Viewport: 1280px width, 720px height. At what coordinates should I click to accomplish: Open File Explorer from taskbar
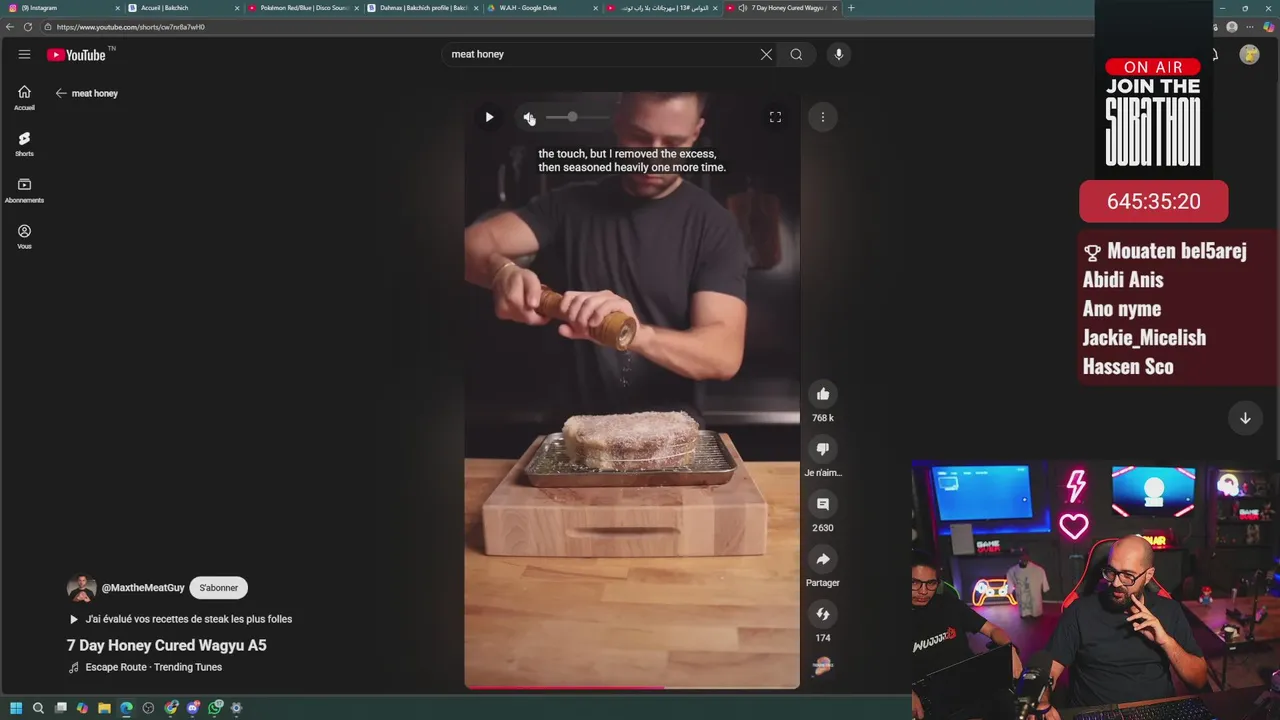(104, 708)
